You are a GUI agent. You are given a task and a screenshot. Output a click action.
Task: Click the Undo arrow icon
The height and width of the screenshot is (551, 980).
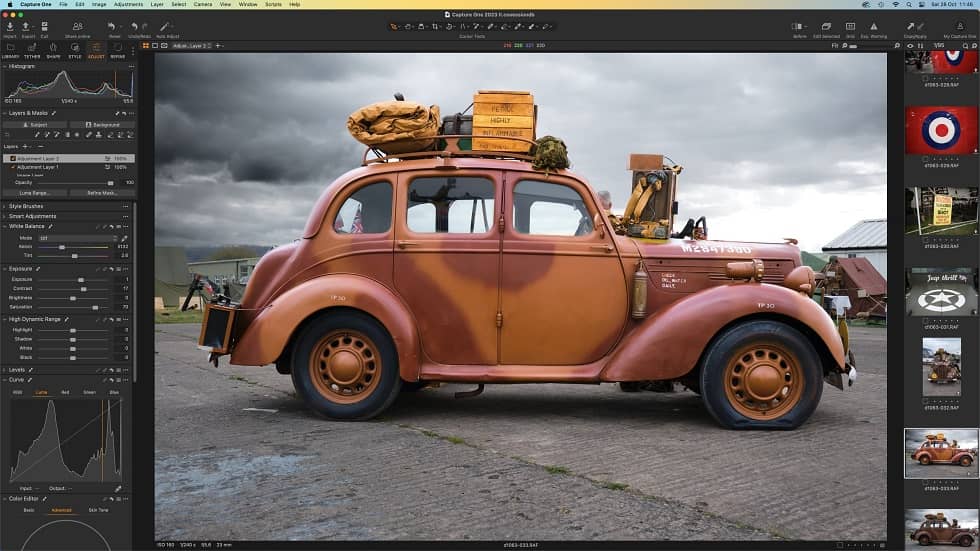[134, 27]
